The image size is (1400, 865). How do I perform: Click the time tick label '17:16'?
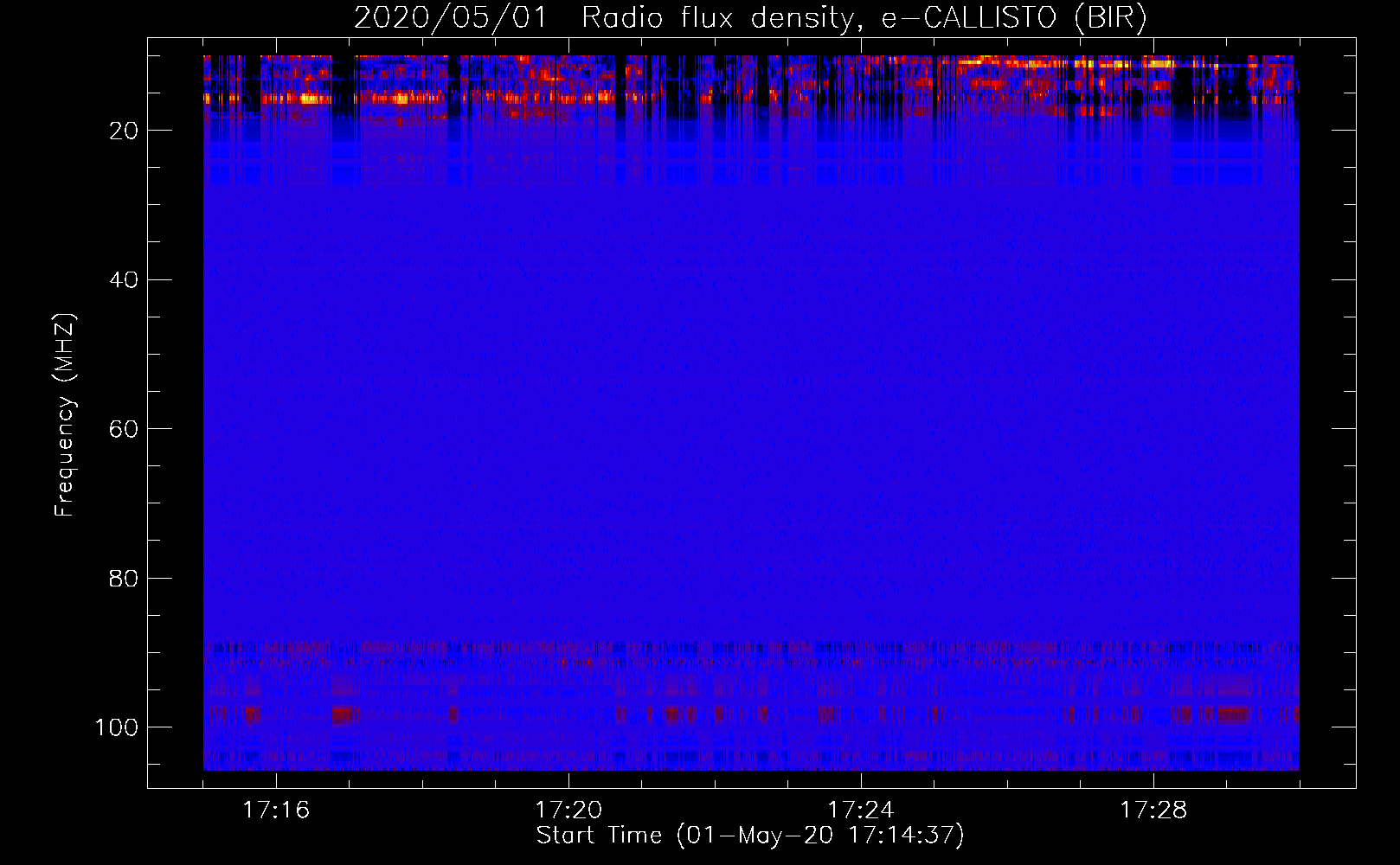tap(276, 811)
